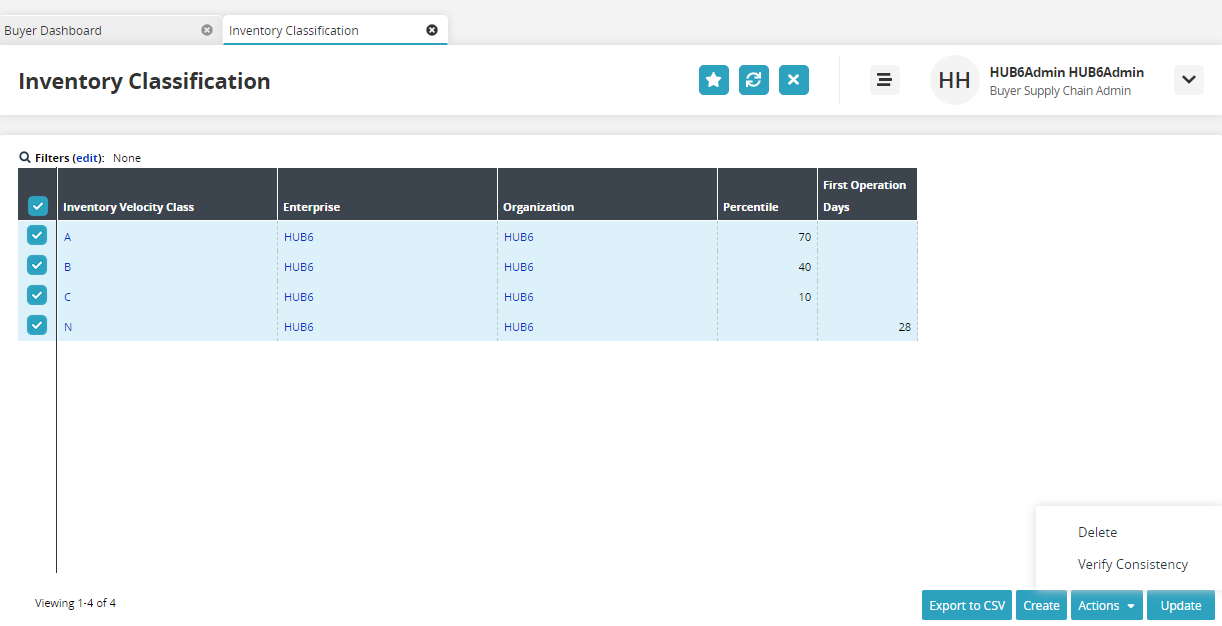Toggle the select-all header checkbox
1222x626 pixels.
(x=37, y=206)
